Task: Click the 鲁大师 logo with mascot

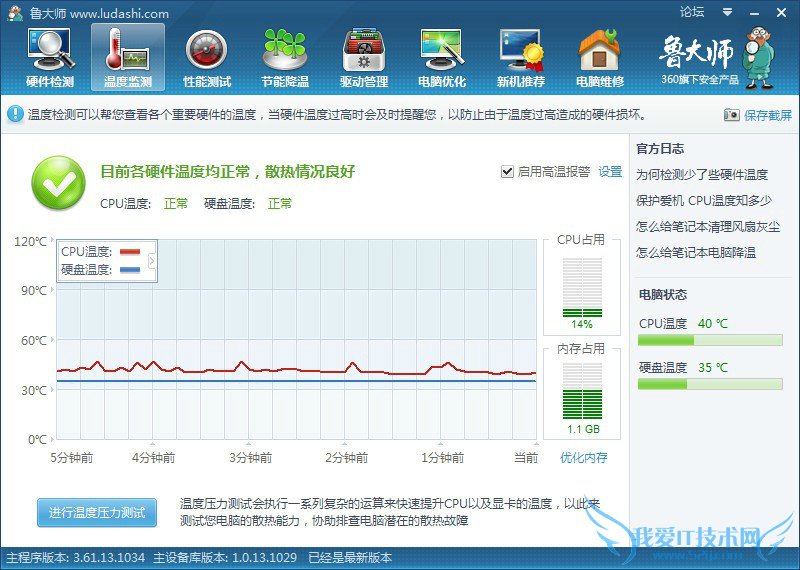Action: click(717, 57)
